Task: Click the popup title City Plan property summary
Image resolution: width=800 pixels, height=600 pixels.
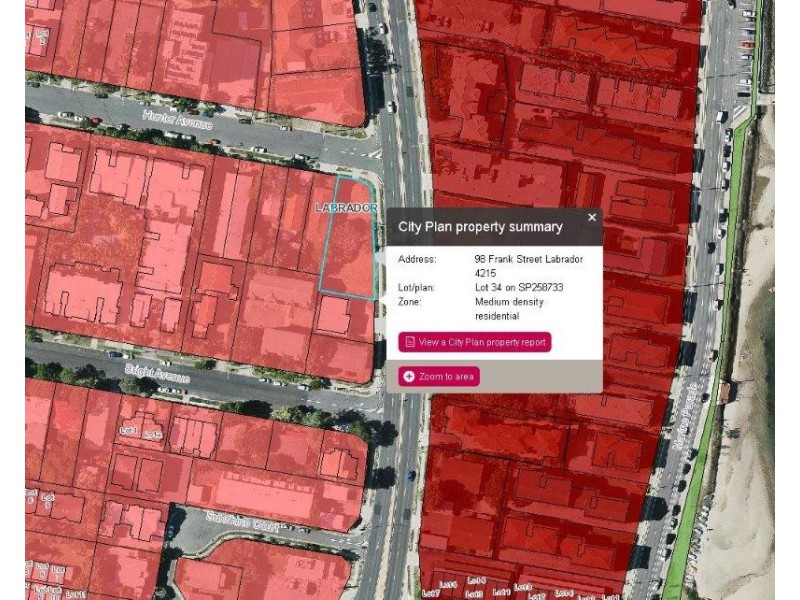Action: click(x=480, y=227)
